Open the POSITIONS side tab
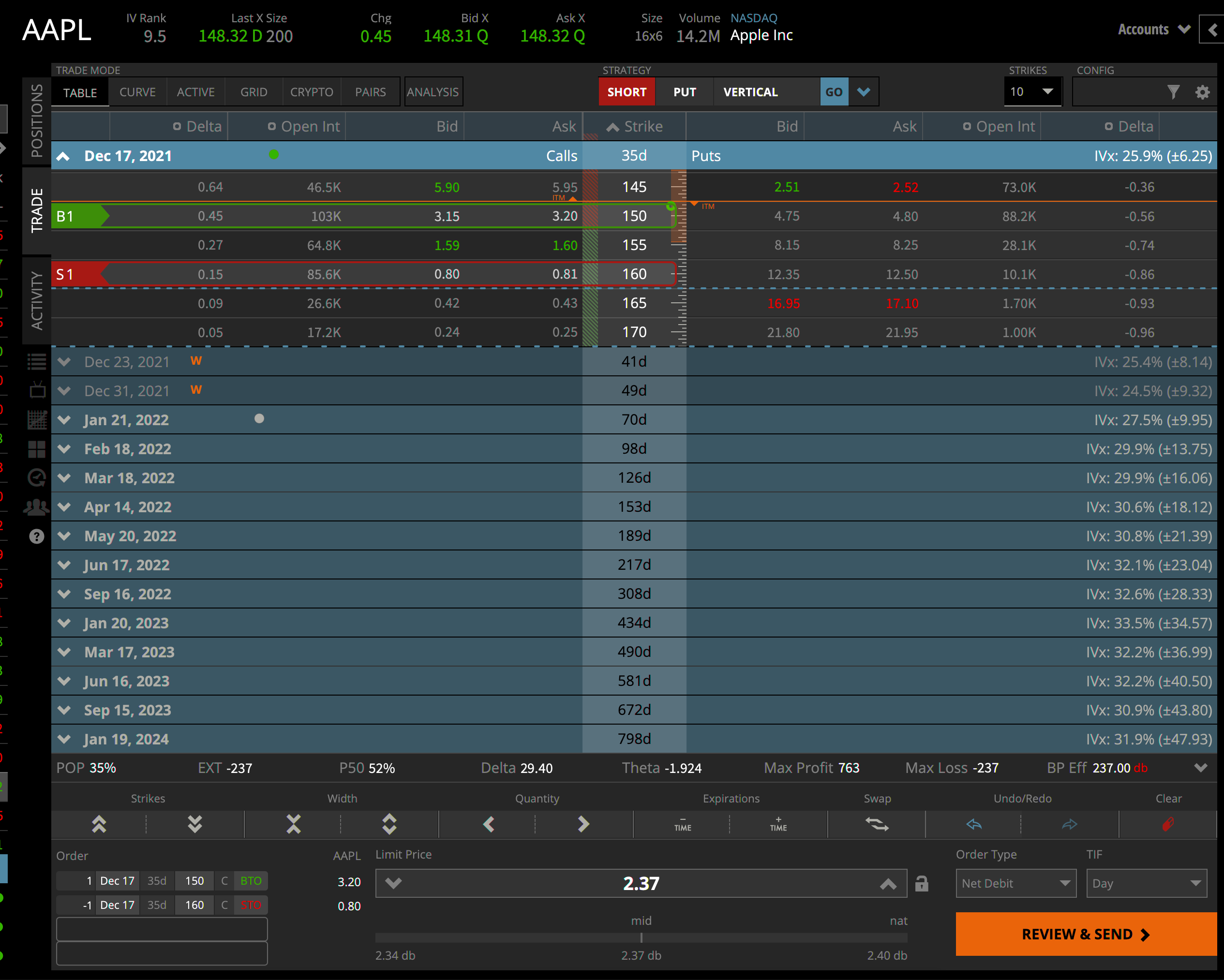 (x=37, y=120)
